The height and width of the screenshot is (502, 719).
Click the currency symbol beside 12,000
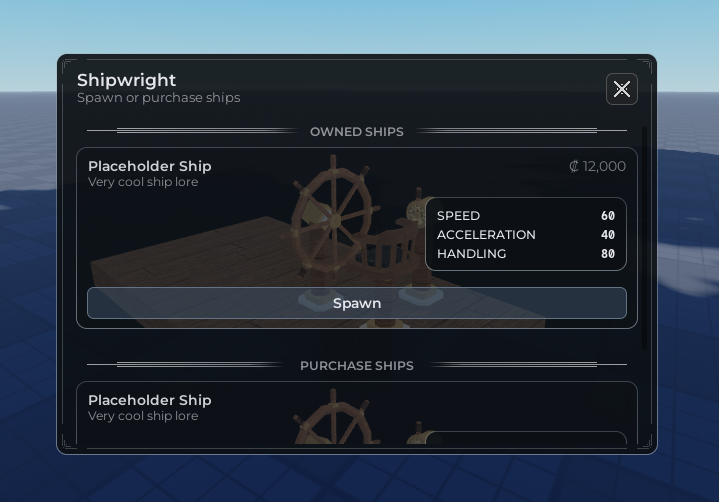[574, 166]
